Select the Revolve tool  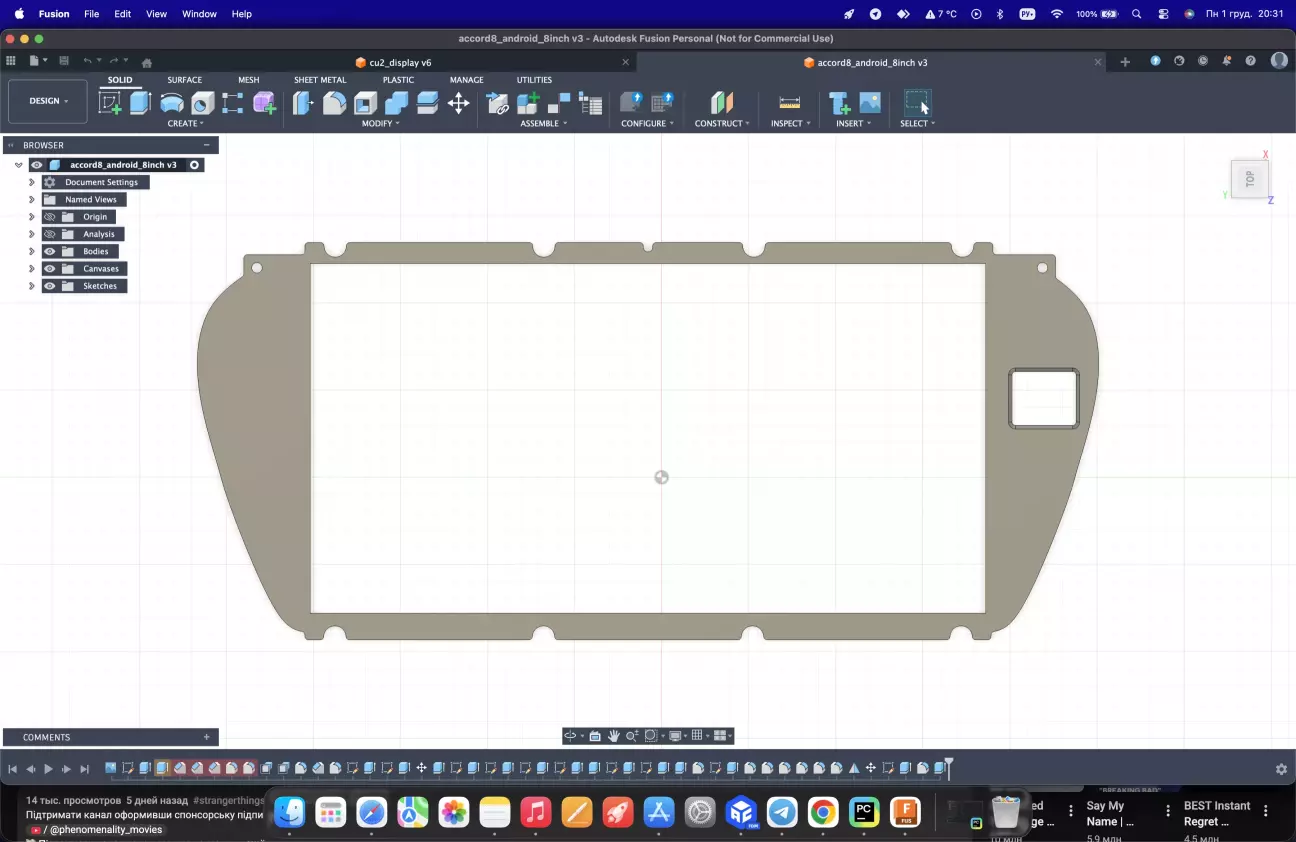tap(172, 103)
